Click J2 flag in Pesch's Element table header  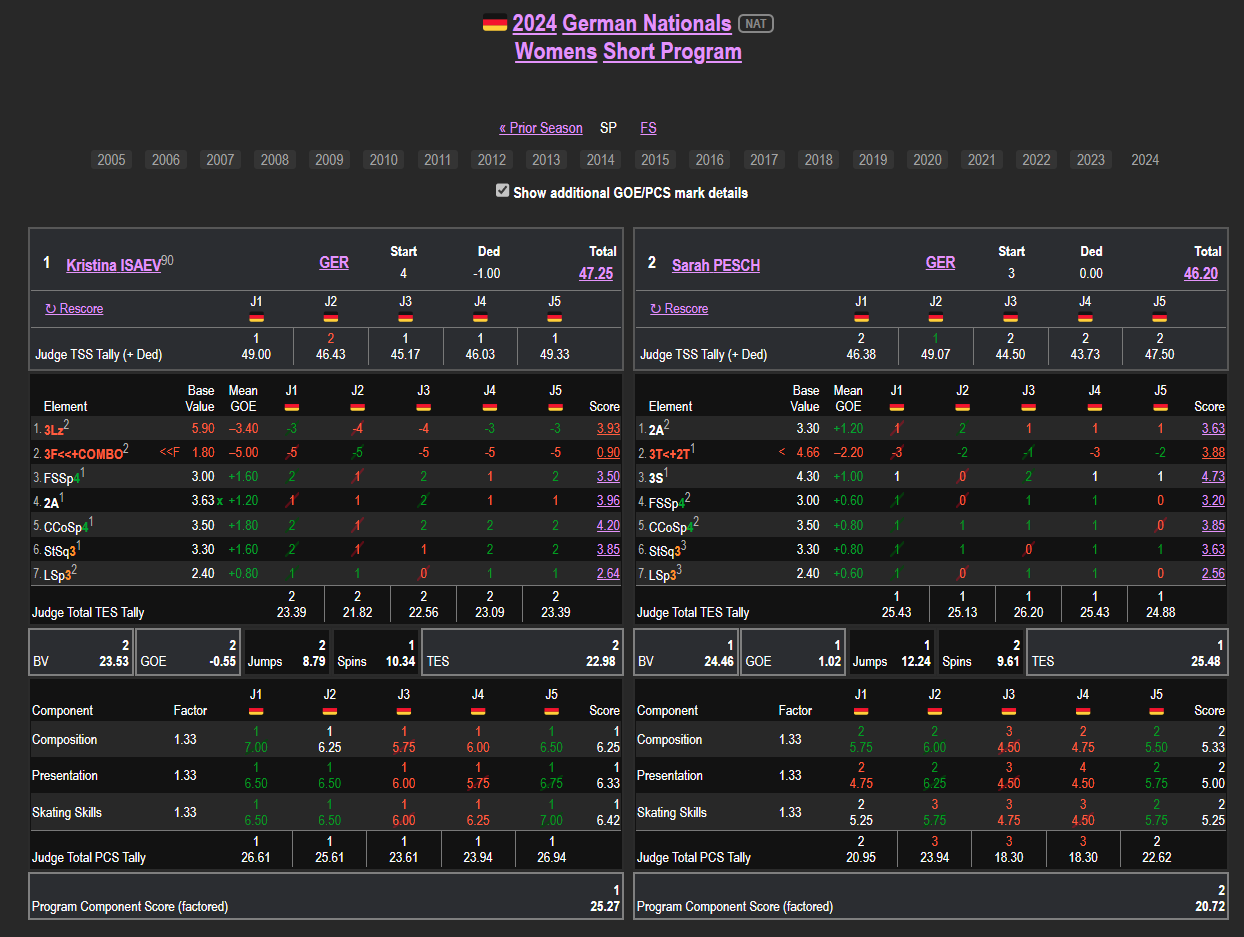pos(962,407)
